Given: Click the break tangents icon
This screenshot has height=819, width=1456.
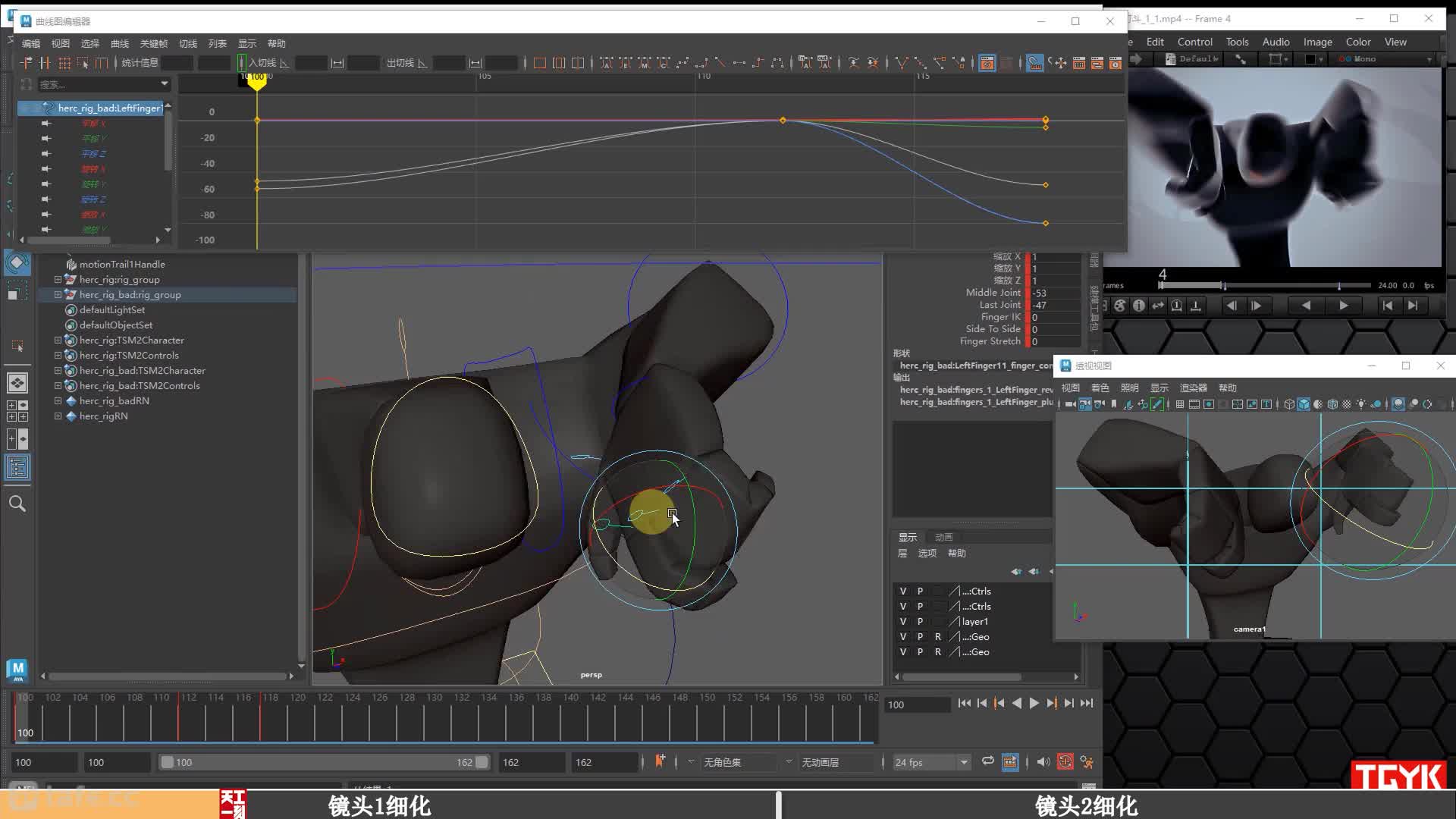Looking at the screenshot, I should coord(902,63).
